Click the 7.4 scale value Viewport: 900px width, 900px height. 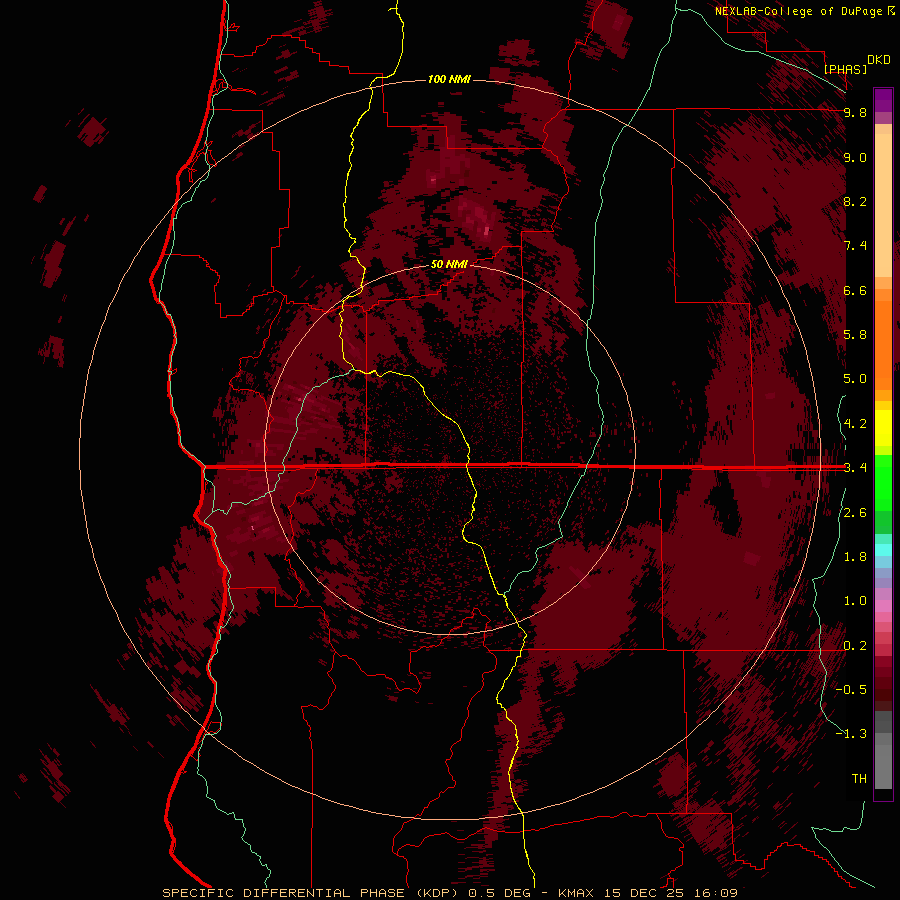pyautogui.click(x=855, y=246)
